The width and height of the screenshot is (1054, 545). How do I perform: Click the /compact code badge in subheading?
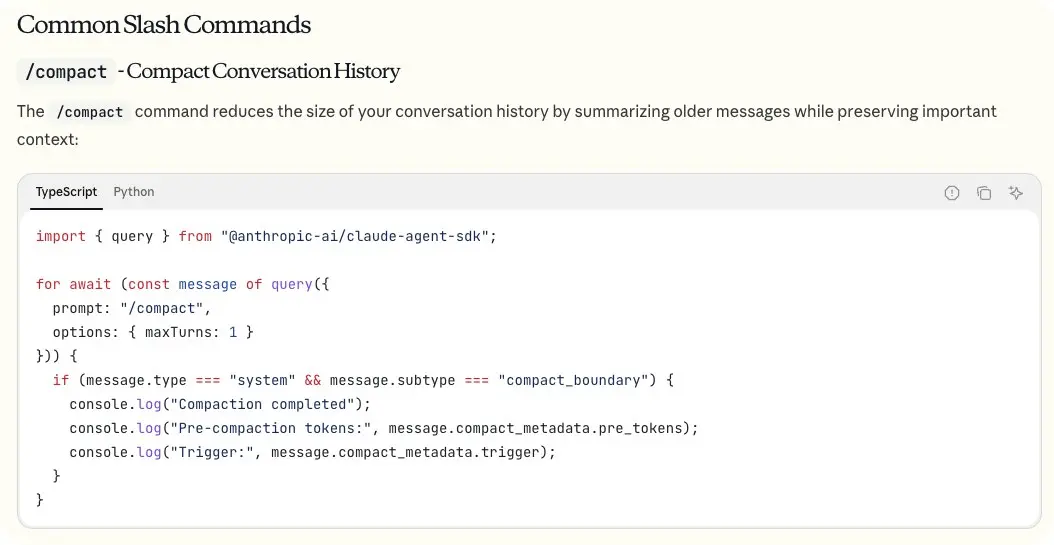(x=66, y=71)
